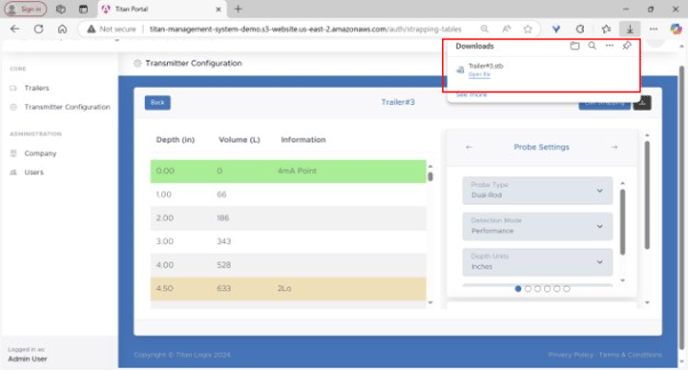This screenshot has height=370, width=688.
Task: Open the tab actions menu icon
Action: (83, 9)
